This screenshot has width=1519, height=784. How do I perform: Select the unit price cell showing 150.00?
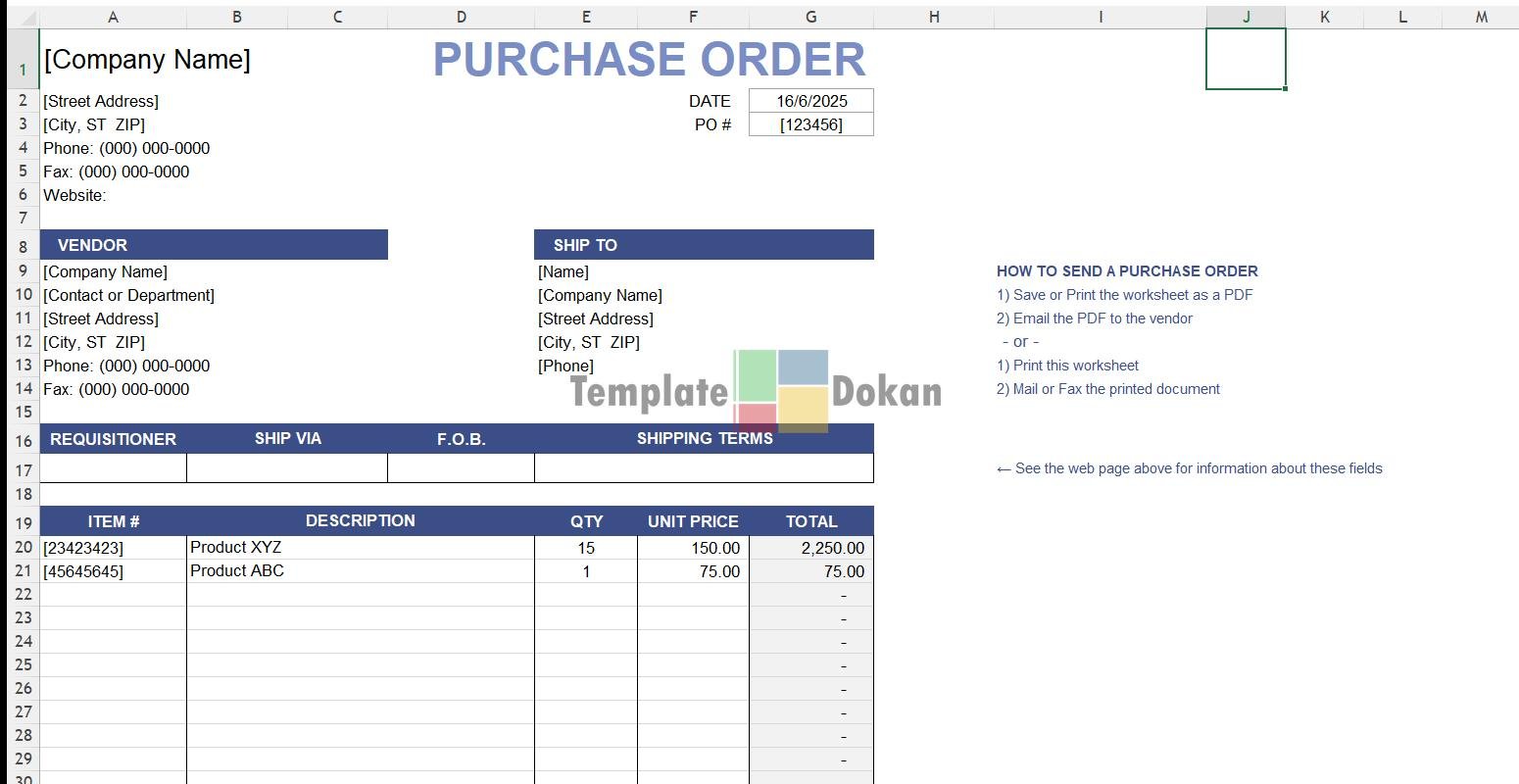click(x=693, y=548)
